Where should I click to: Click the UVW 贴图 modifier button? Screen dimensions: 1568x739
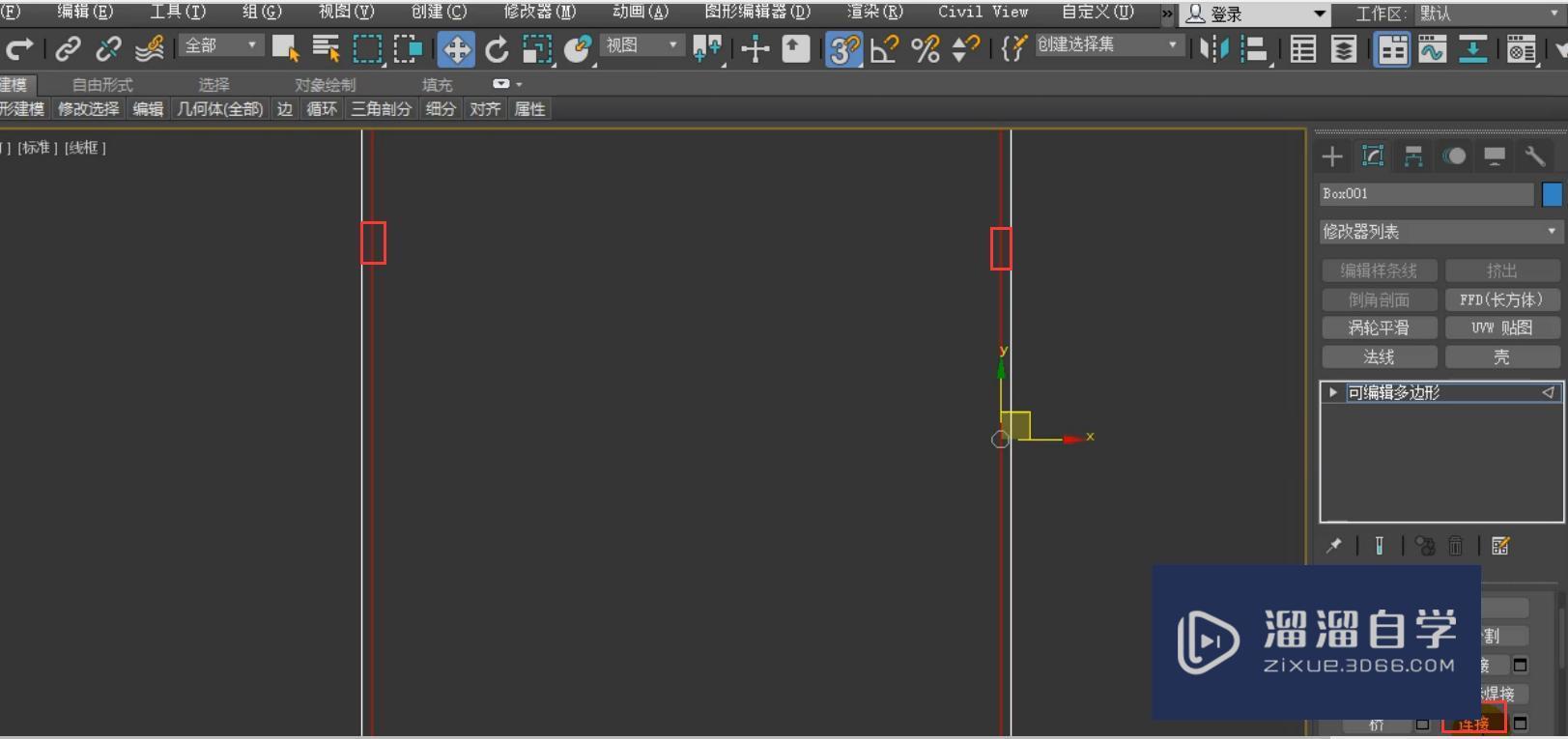[x=1501, y=328]
